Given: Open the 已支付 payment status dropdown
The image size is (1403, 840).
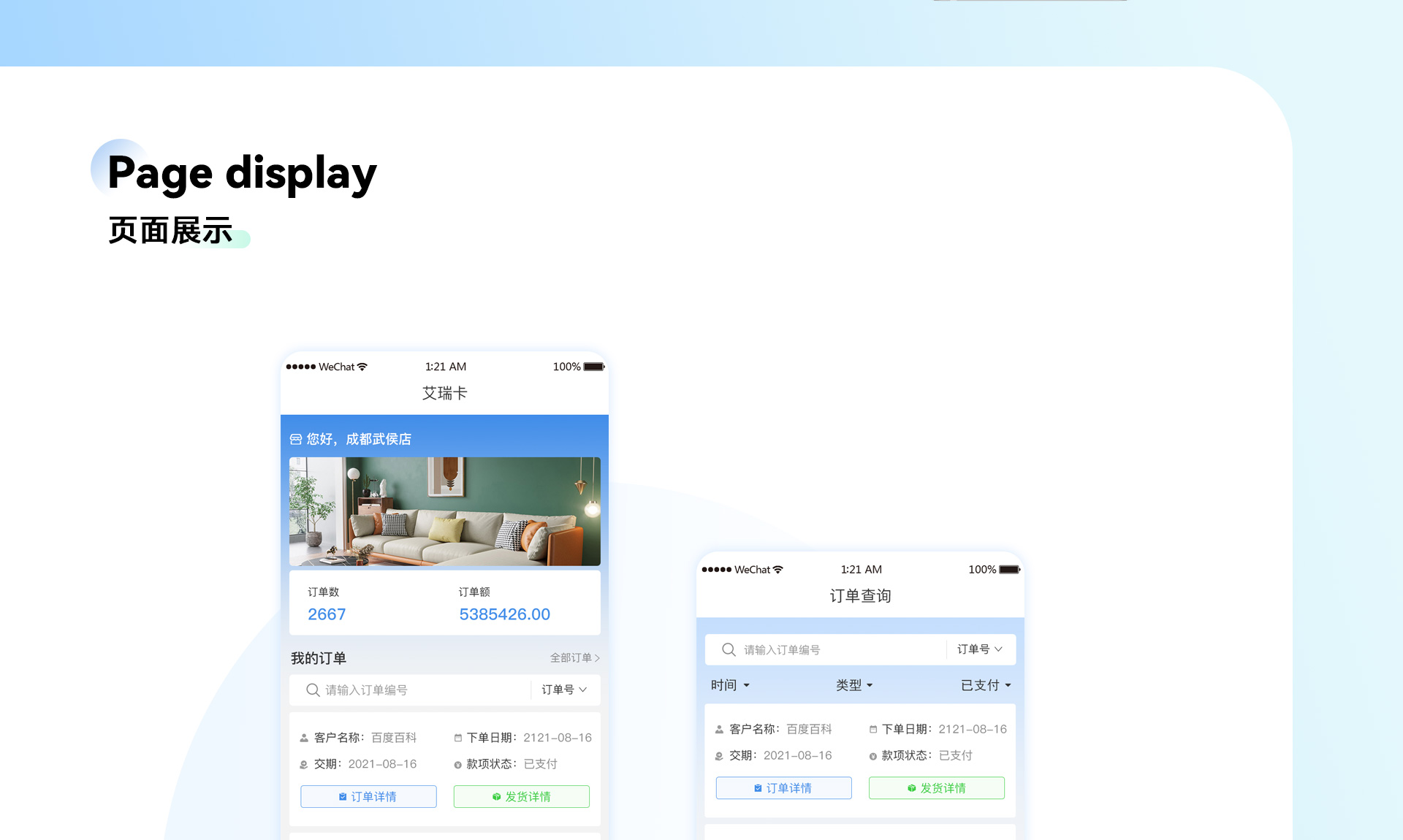Looking at the screenshot, I should pos(983,684).
